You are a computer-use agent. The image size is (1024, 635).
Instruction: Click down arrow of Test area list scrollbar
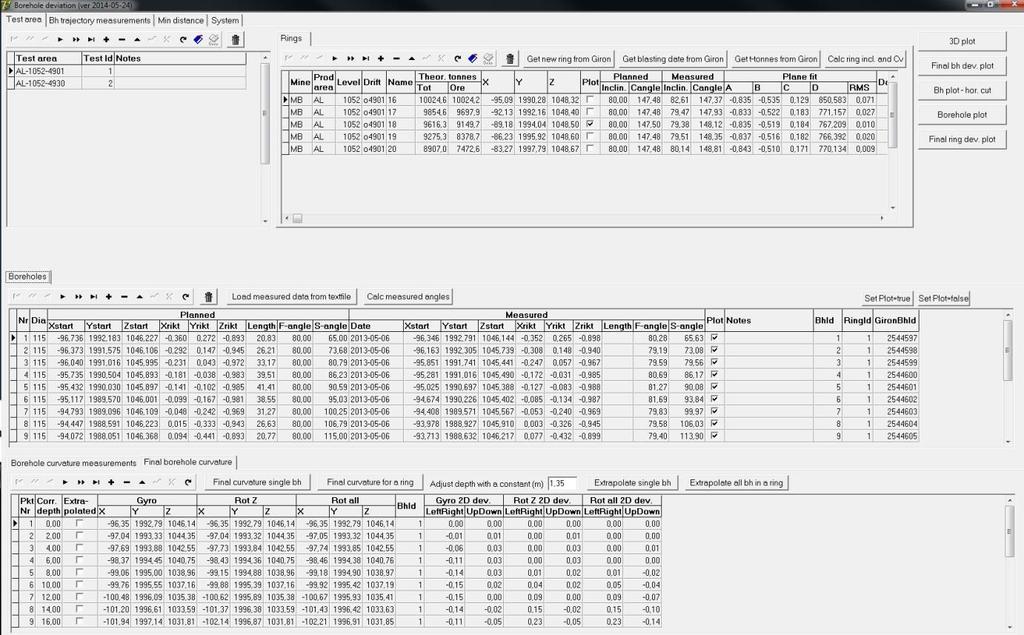pyautogui.click(x=265, y=221)
